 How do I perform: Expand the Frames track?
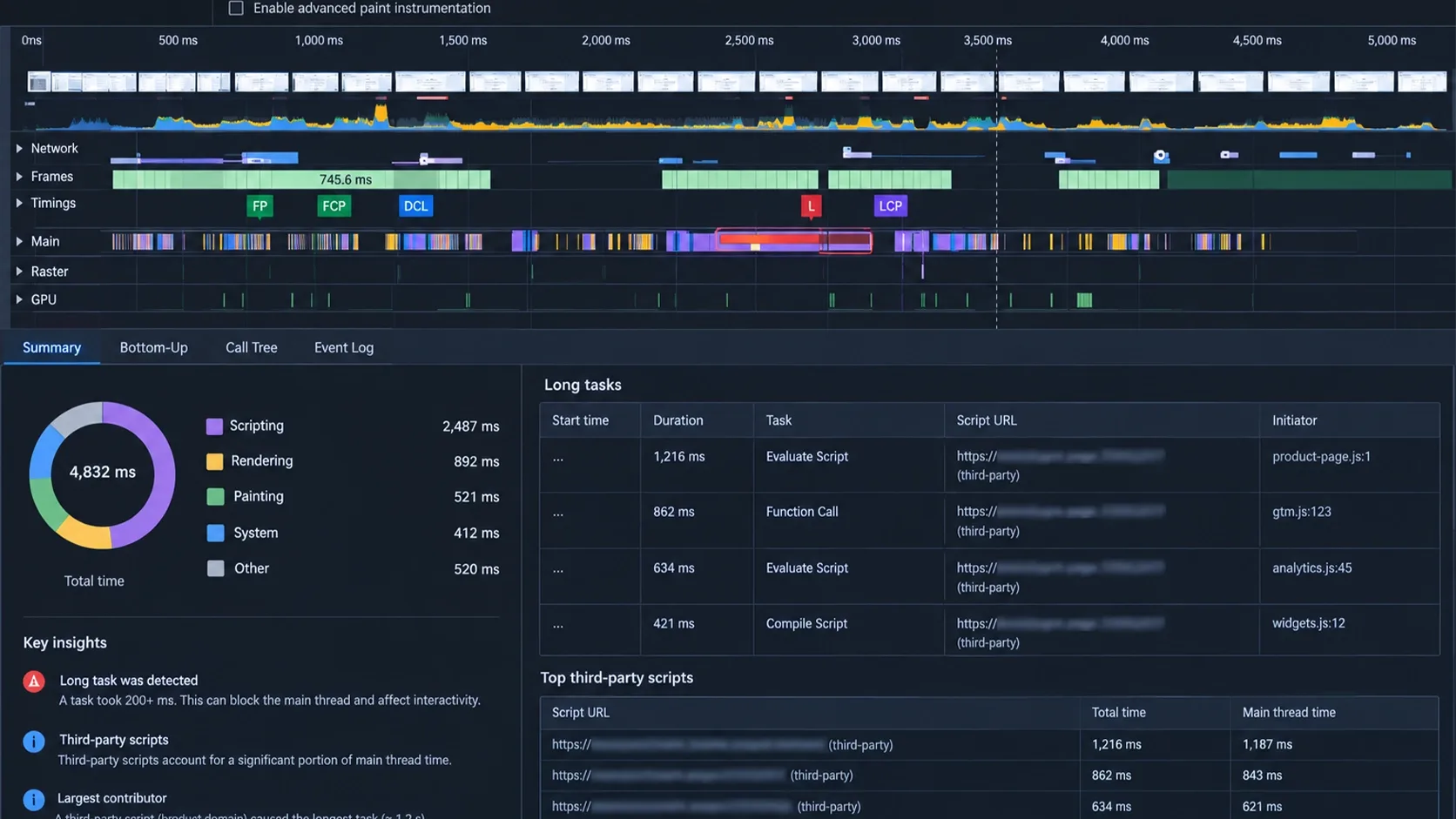pos(19,177)
